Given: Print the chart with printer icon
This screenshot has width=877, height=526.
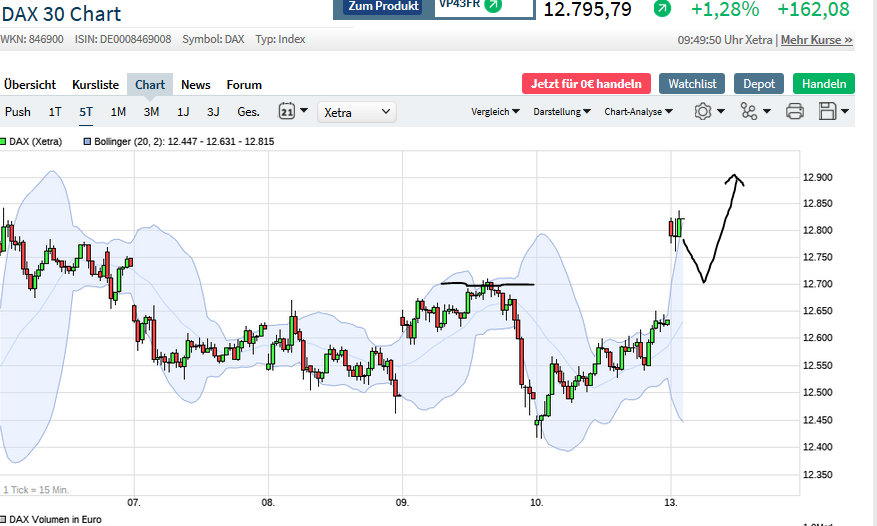Looking at the screenshot, I should 795,112.
